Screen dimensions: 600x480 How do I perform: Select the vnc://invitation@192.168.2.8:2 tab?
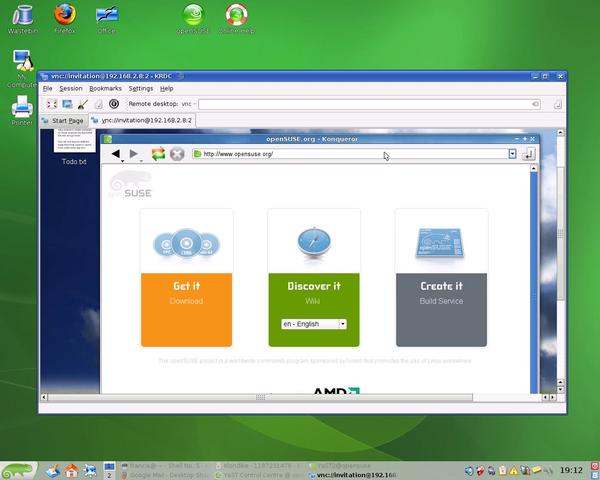click(x=142, y=120)
